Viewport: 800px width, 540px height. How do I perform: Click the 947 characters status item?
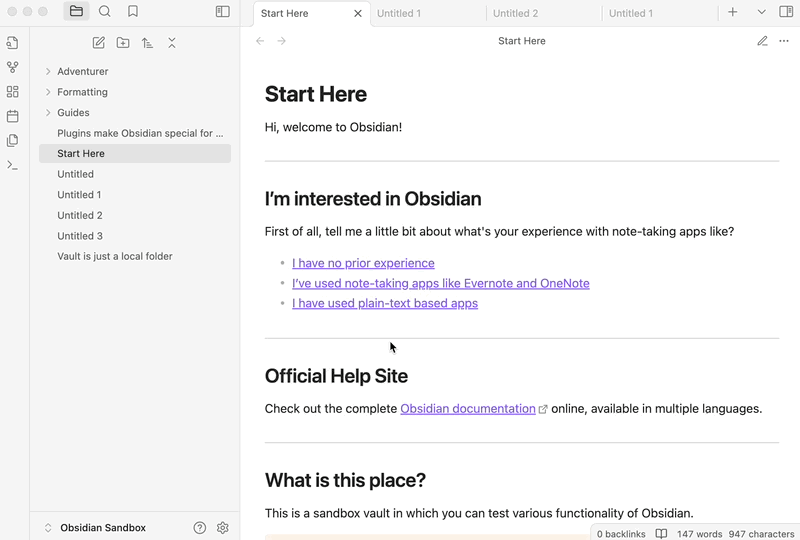pos(761,534)
